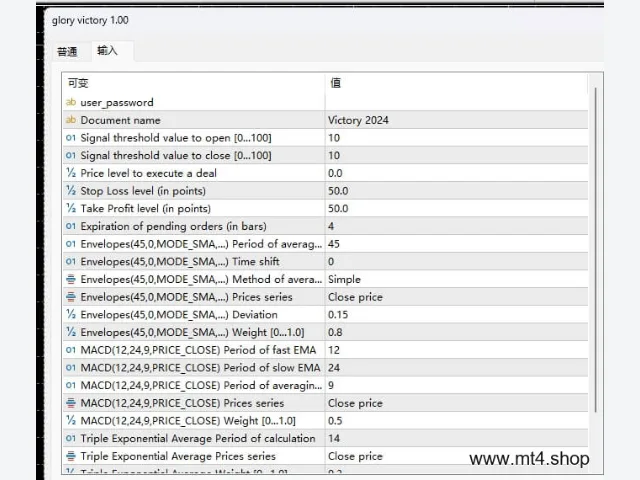
Task: Click the double icon for Stop Loss level
Action: (x=71, y=191)
